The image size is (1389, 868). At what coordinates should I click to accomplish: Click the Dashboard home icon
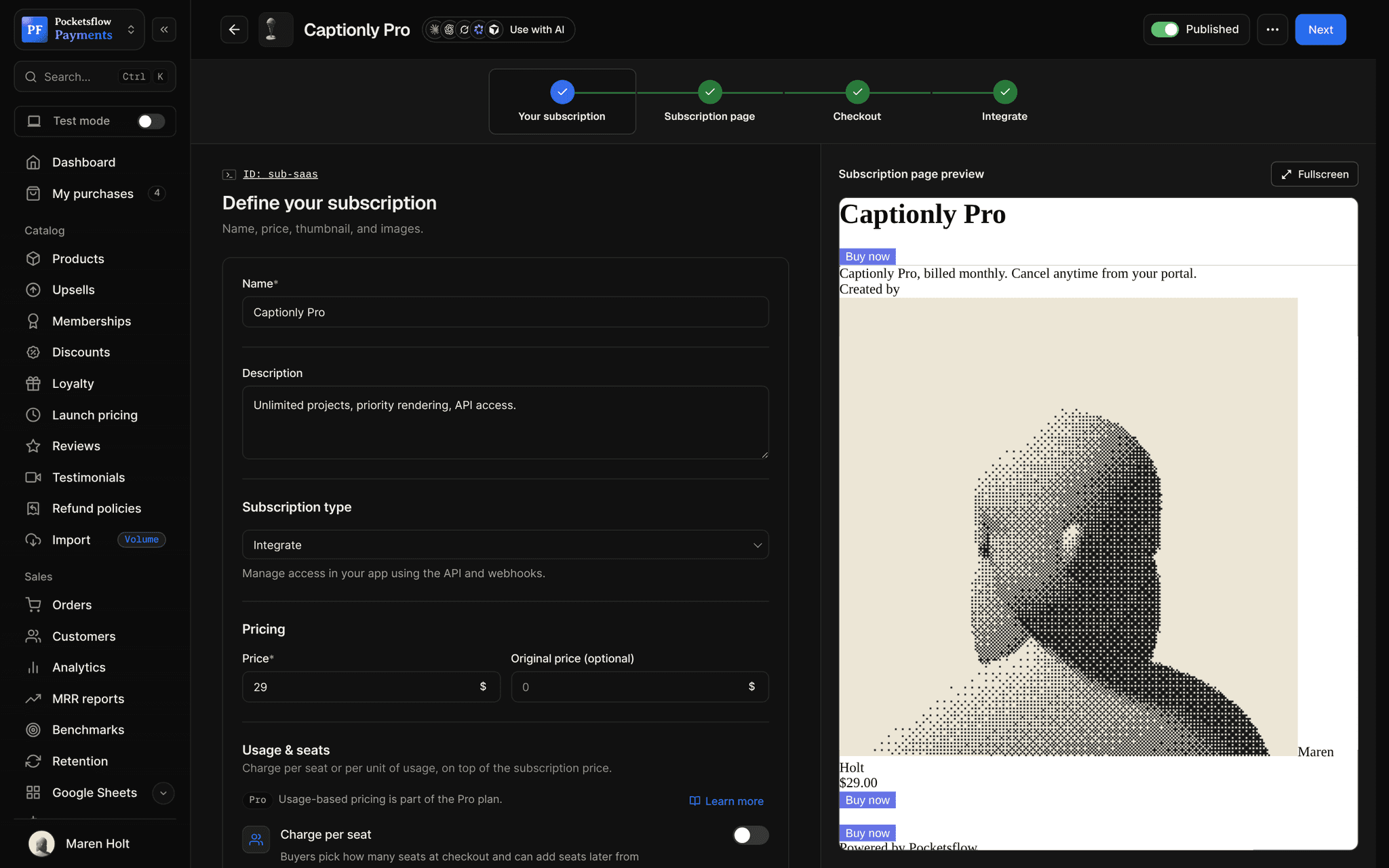click(x=33, y=162)
